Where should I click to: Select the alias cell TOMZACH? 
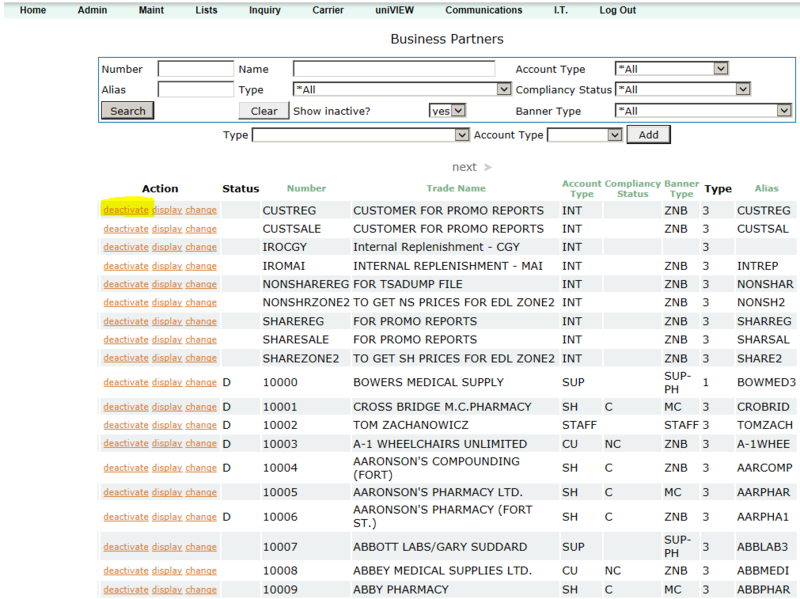765,425
